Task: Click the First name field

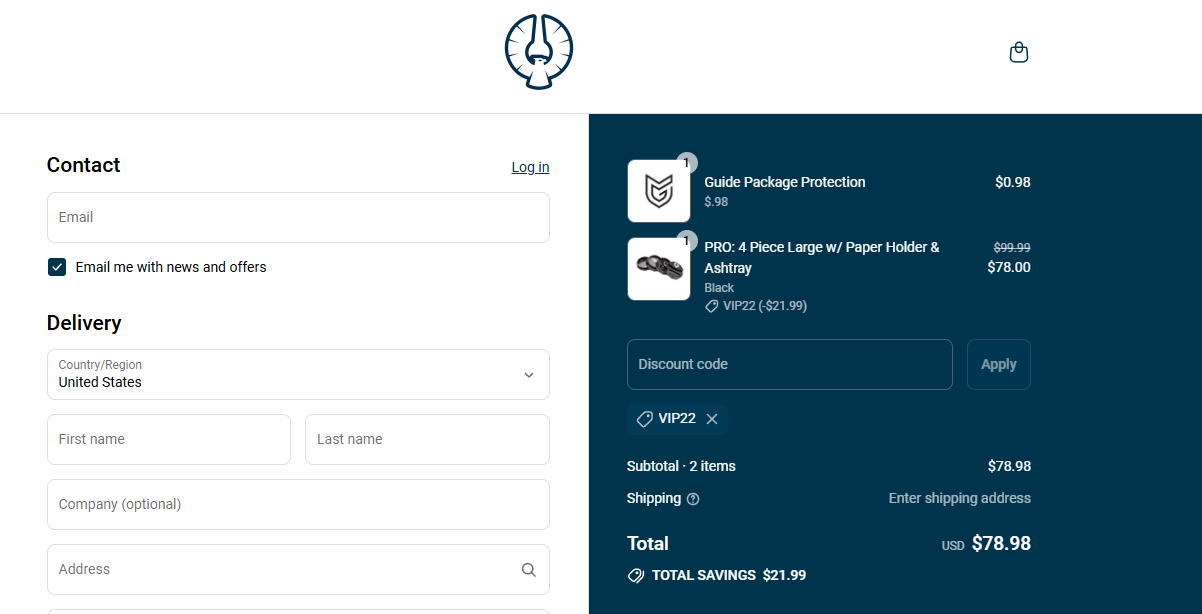Action: click(168, 439)
